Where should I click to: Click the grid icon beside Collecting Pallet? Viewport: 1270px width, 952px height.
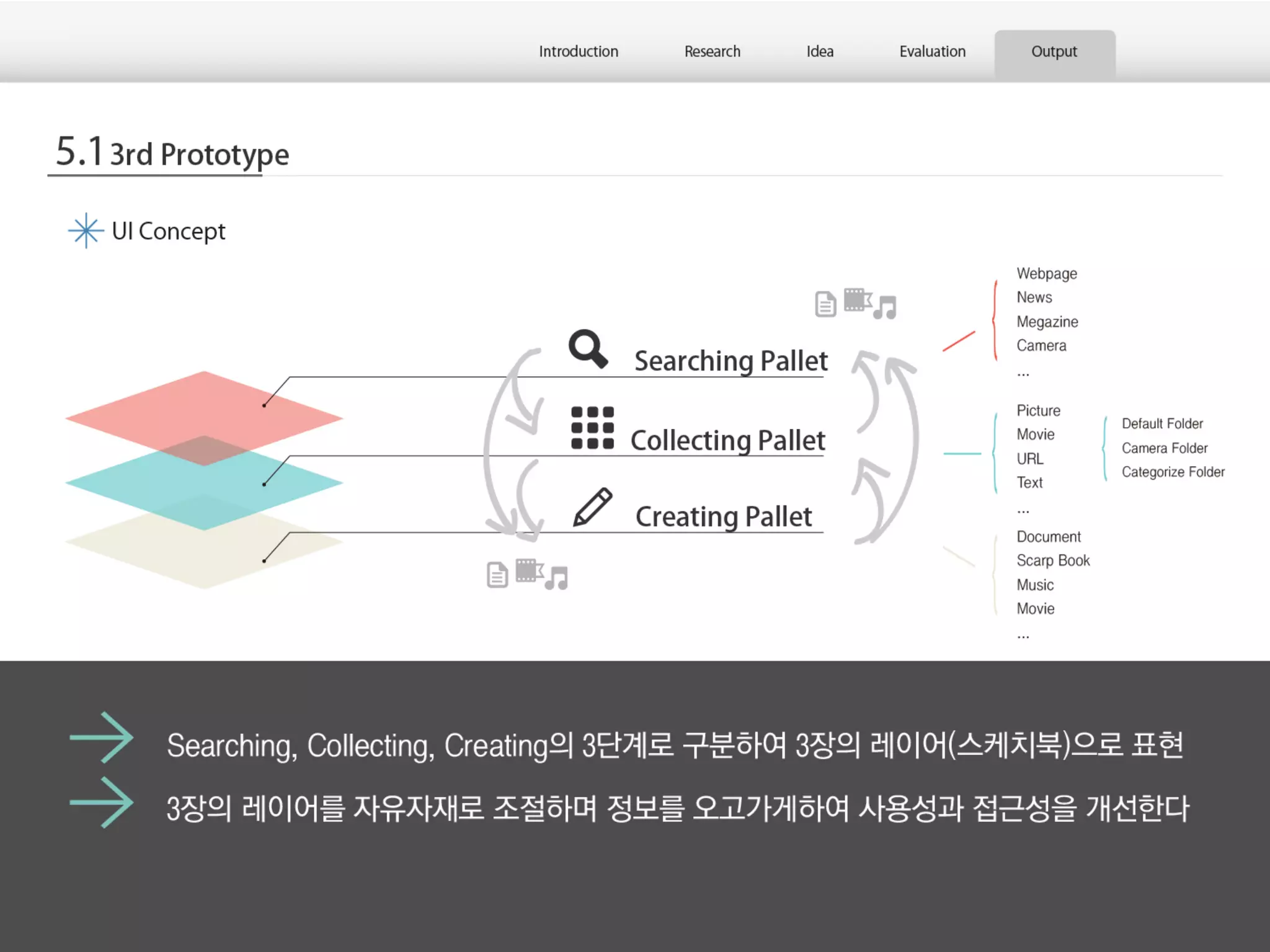click(x=592, y=428)
